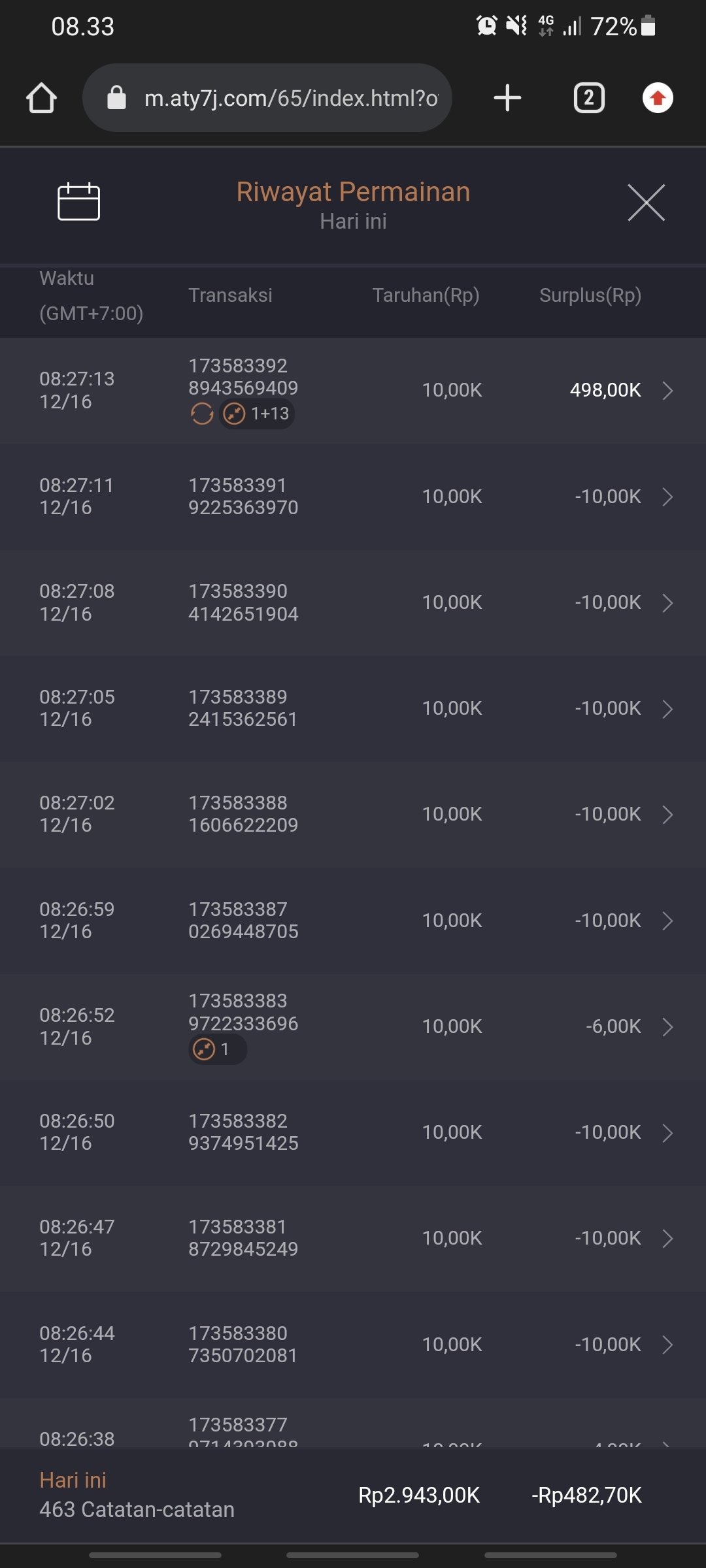Image resolution: width=706 pixels, height=1568 pixels.
Task: Tap the browser home icon
Action: tap(41, 99)
